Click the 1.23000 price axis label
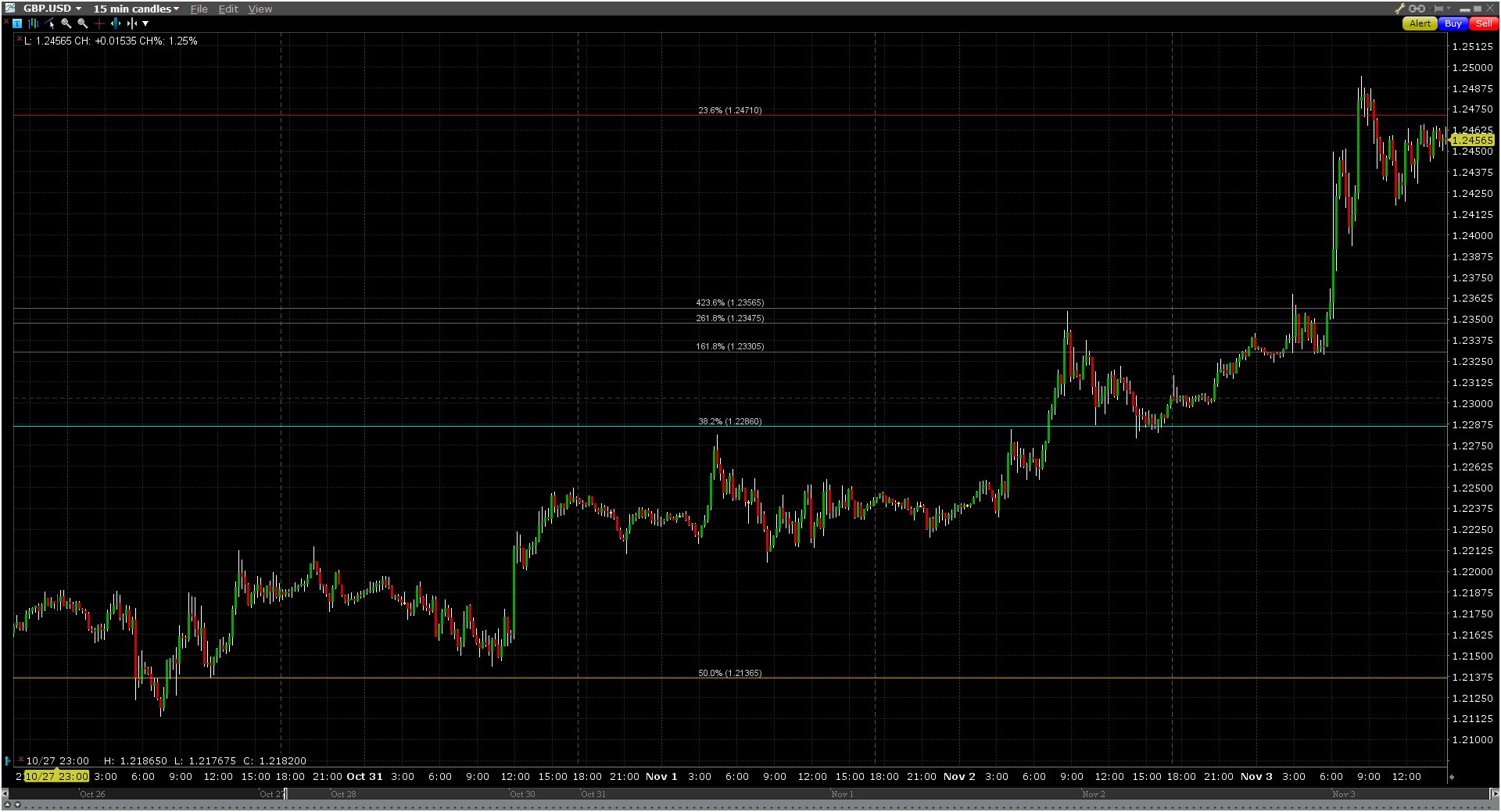1501x812 pixels. pyautogui.click(x=1472, y=403)
